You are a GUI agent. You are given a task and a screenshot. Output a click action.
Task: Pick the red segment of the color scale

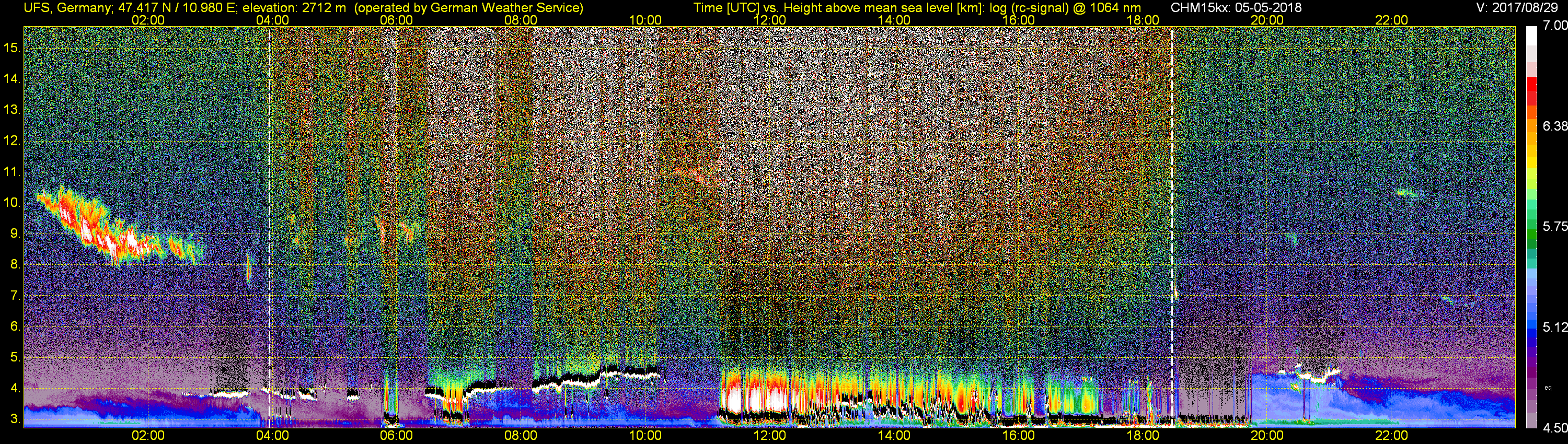tap(1531, 91)
